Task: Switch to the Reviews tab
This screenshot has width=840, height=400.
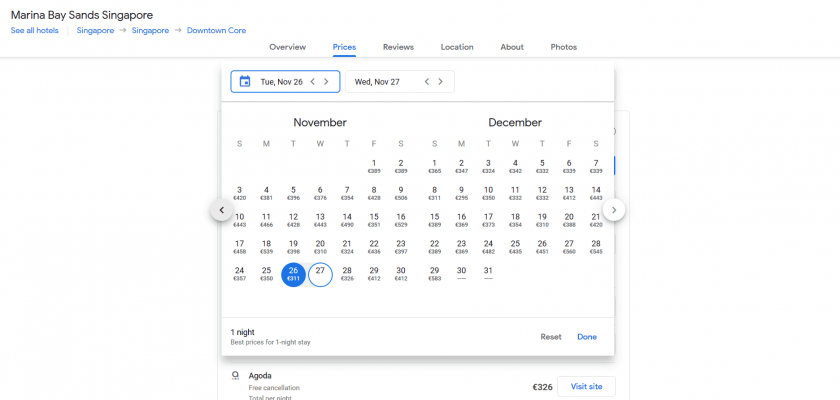Action: click(398, 47)
